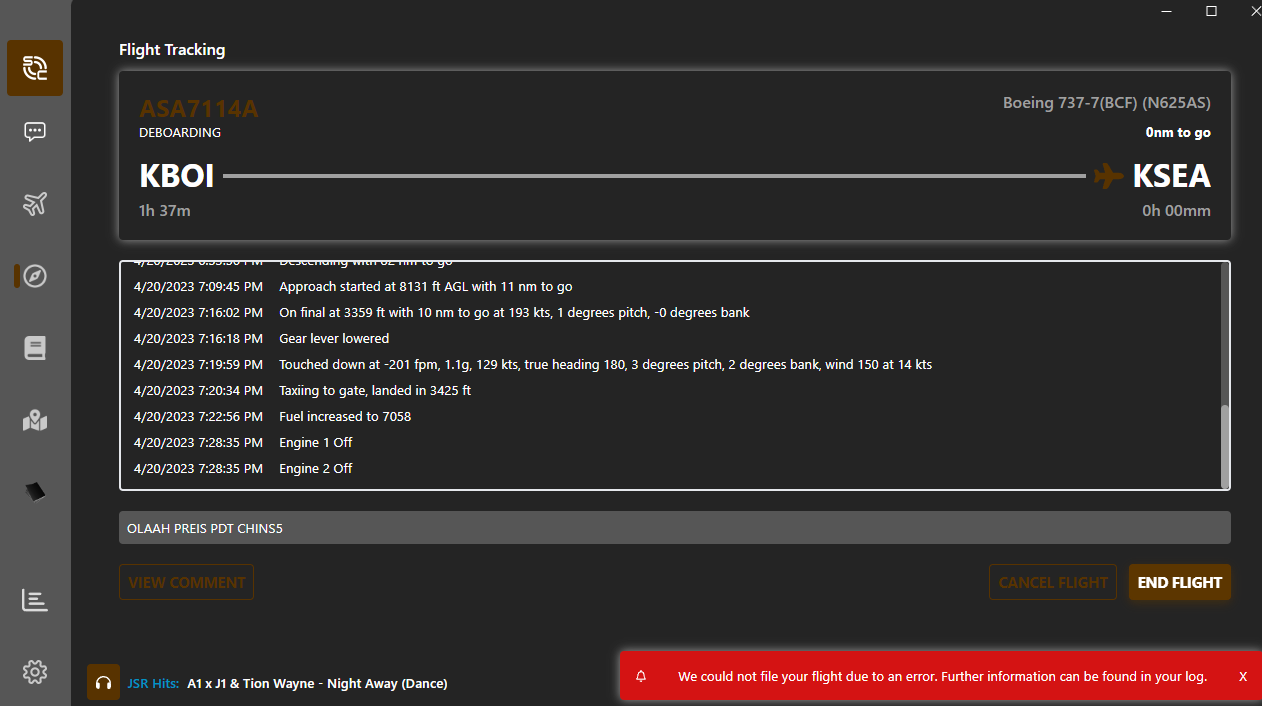1262x706 pixels.
Task: Open the Flight Tracking radar panel
Action: click(34, 68)
